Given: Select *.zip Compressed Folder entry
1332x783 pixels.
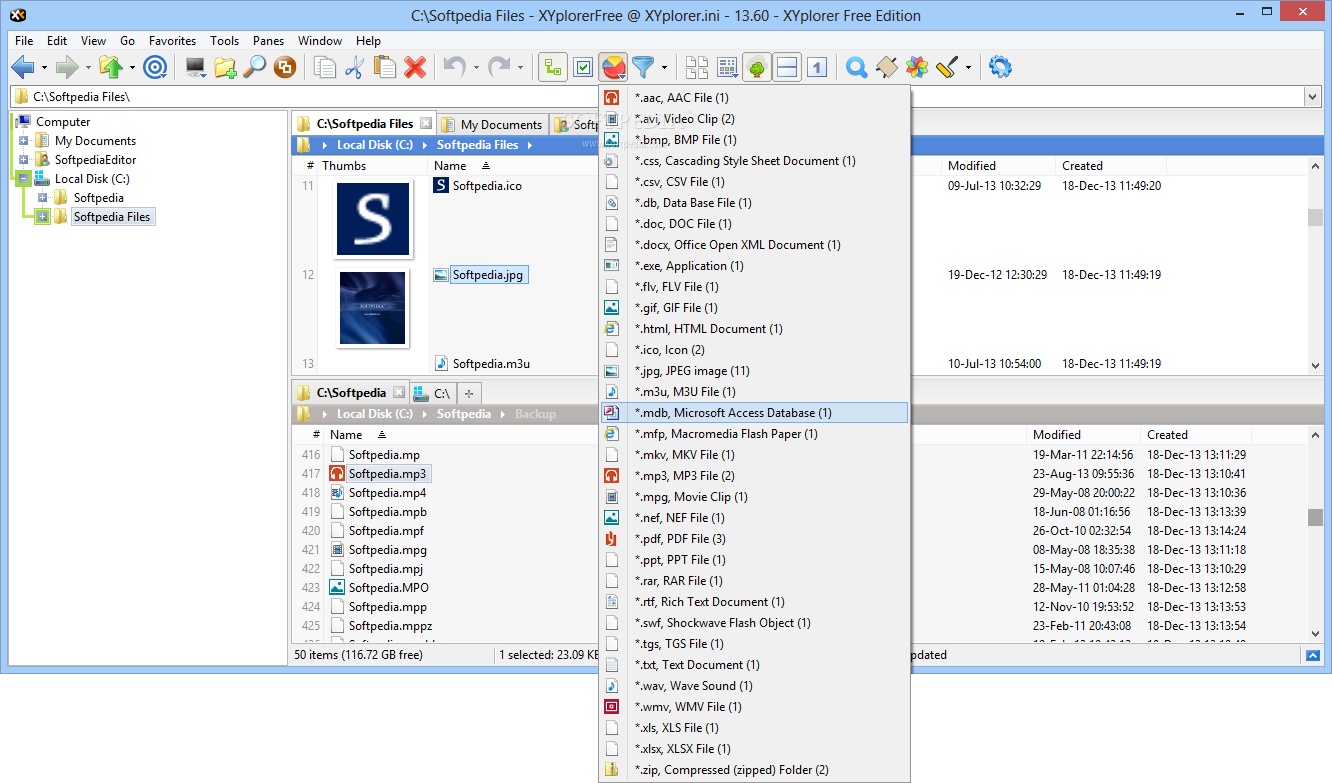Looking at the screenshot, I should [755, 770].
